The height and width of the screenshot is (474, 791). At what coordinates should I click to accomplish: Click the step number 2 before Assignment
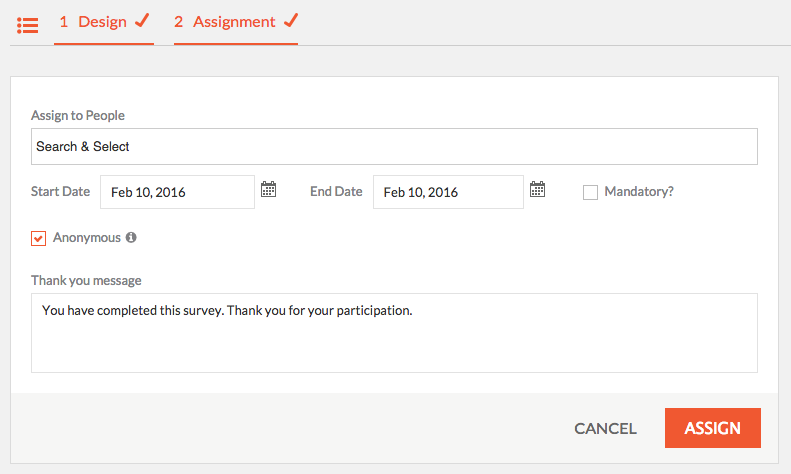click(x=179, y=22)
